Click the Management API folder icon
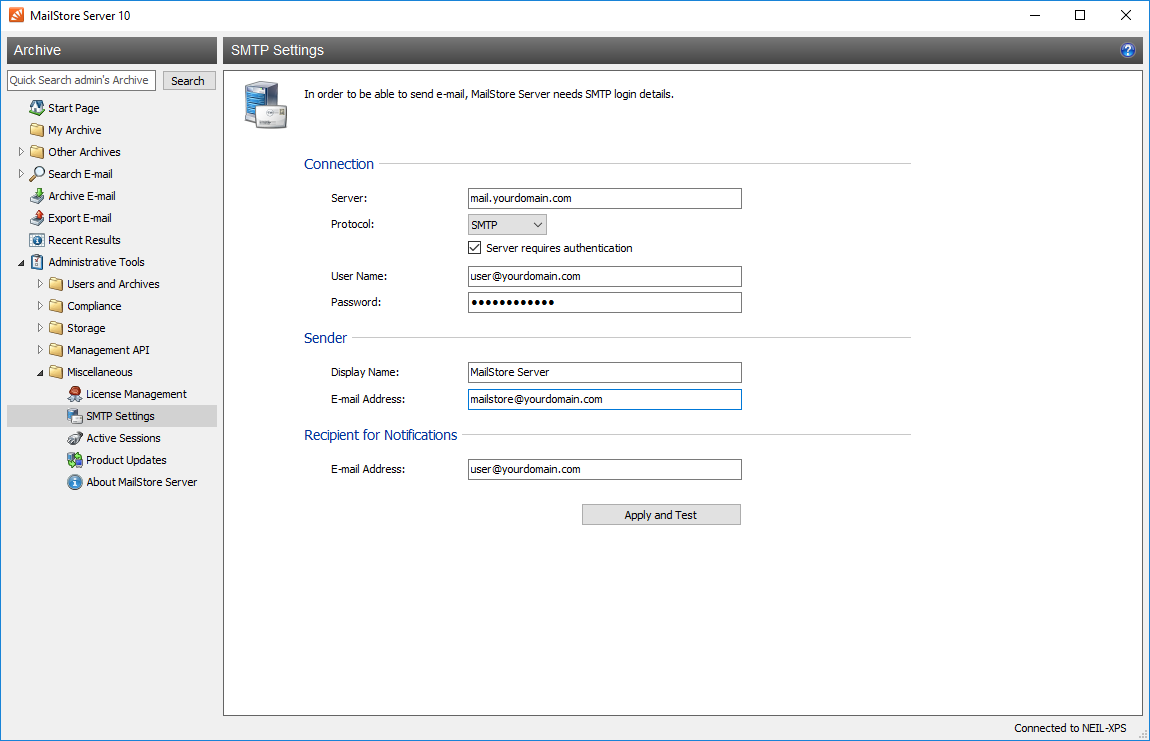 click(56, 350)
